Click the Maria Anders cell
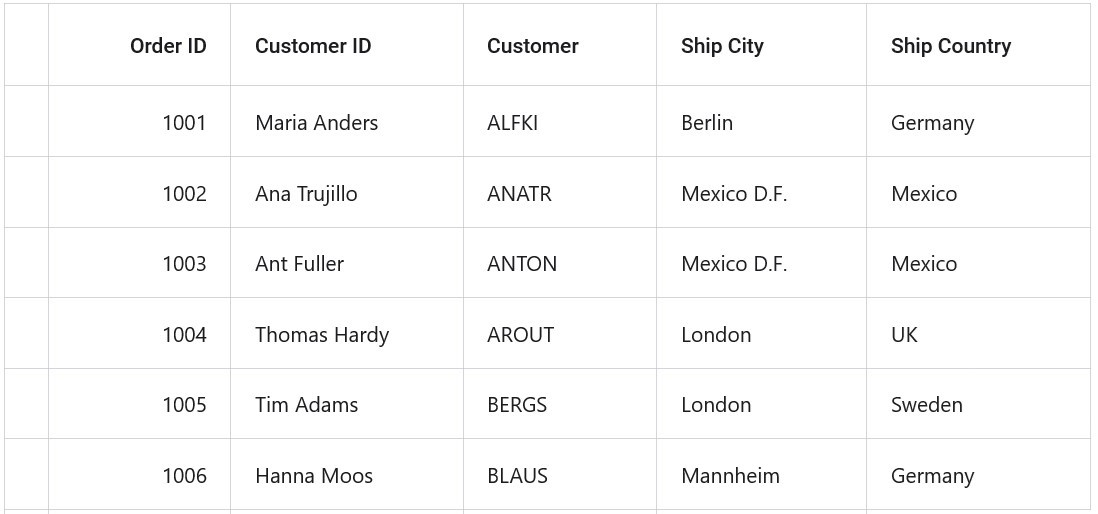The width and height of the screenshot is (1098, 514). click(x=316, y=123)
